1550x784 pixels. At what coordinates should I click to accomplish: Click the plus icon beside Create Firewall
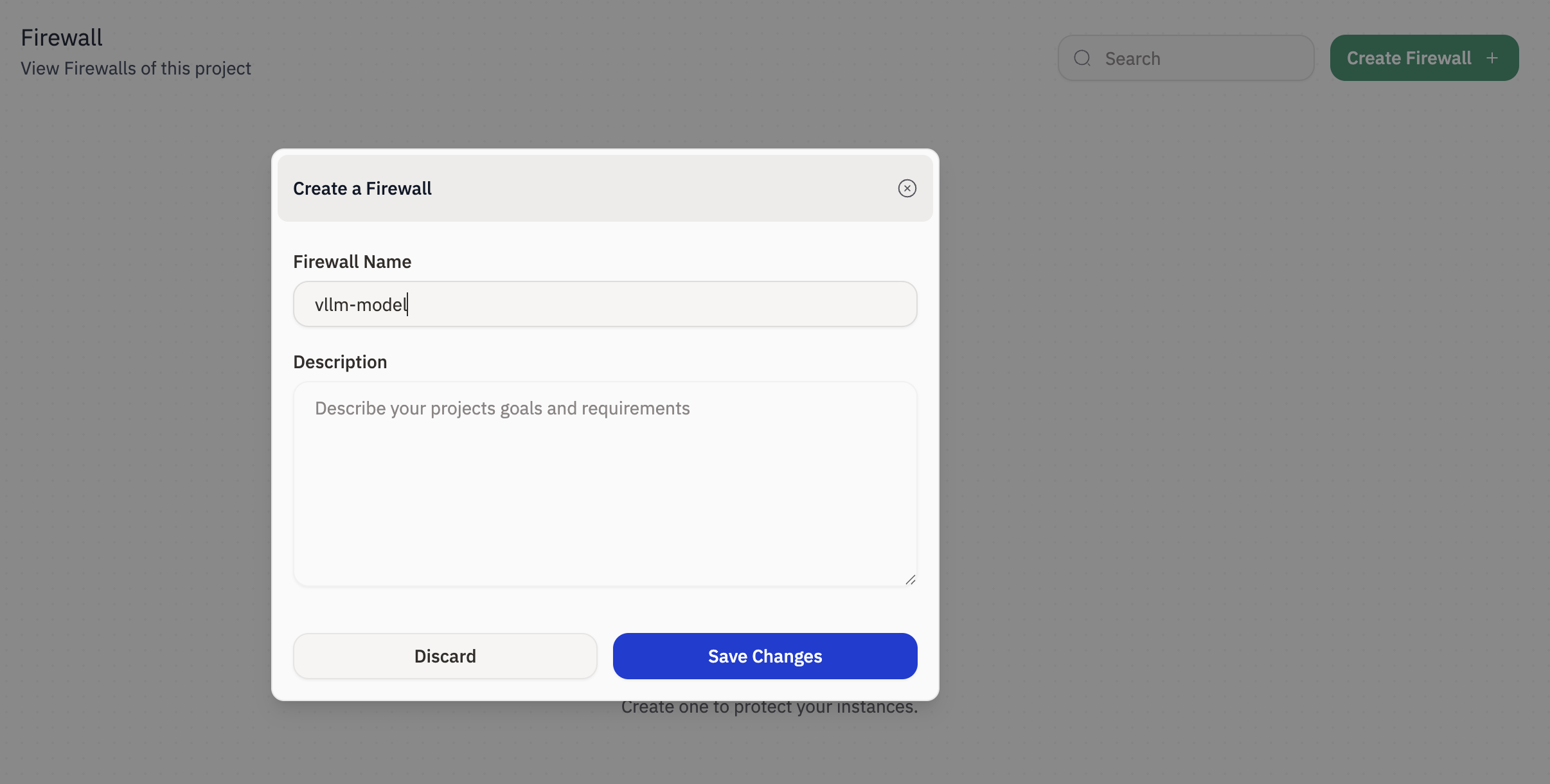point(1492,58)
